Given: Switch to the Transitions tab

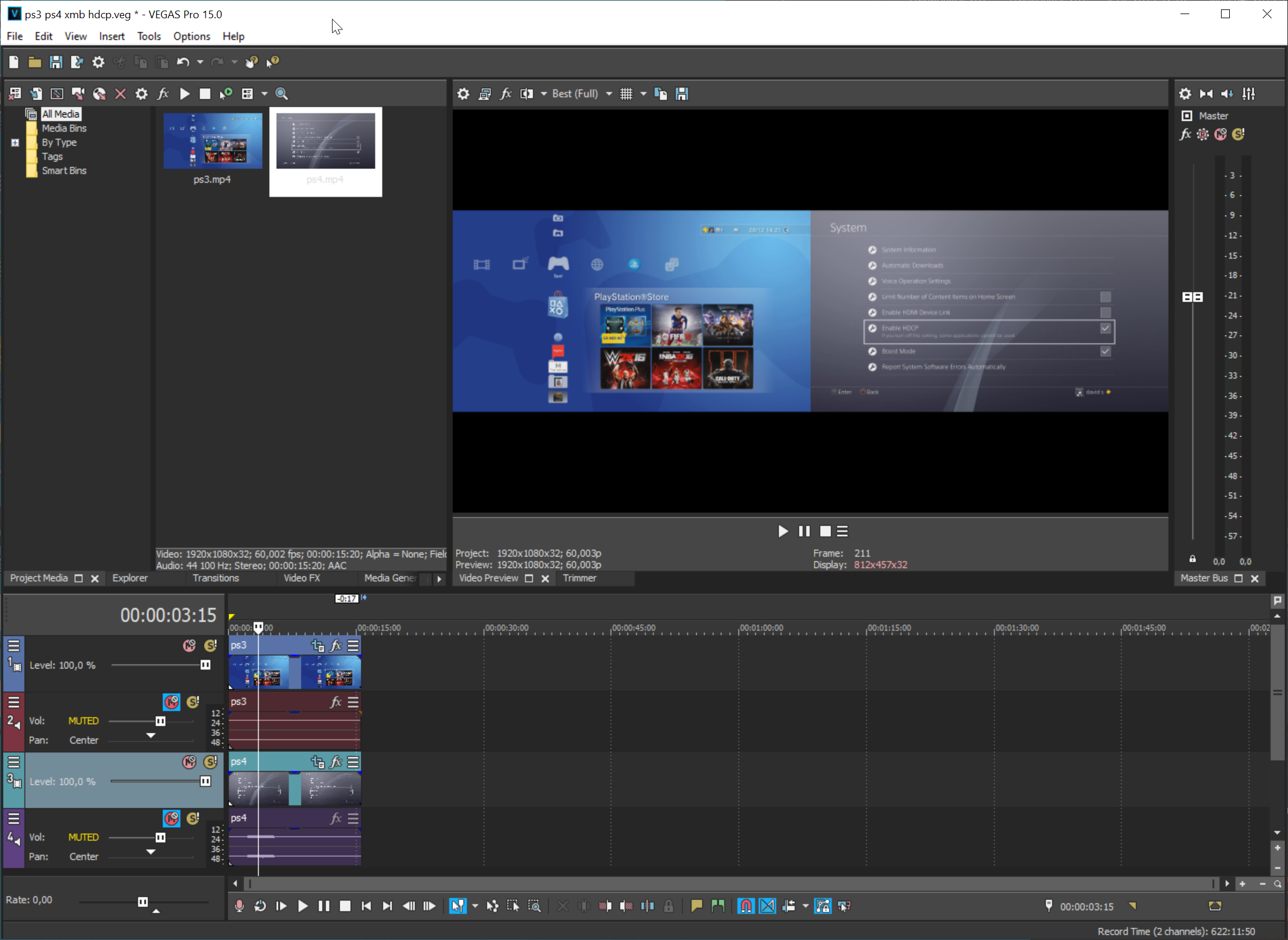Looking at the screenshot, I should tap(216, 578).
